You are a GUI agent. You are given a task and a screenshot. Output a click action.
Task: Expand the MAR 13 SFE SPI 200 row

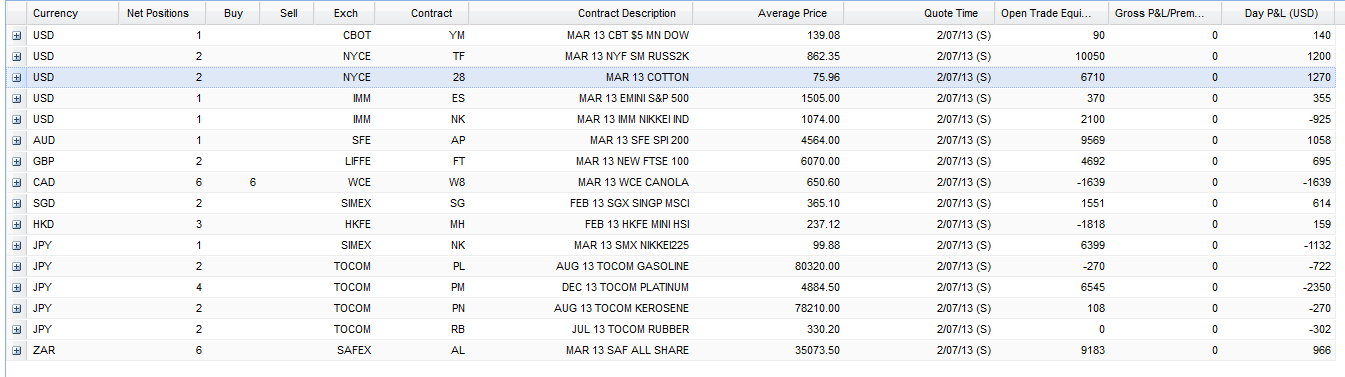click(16, 140)
